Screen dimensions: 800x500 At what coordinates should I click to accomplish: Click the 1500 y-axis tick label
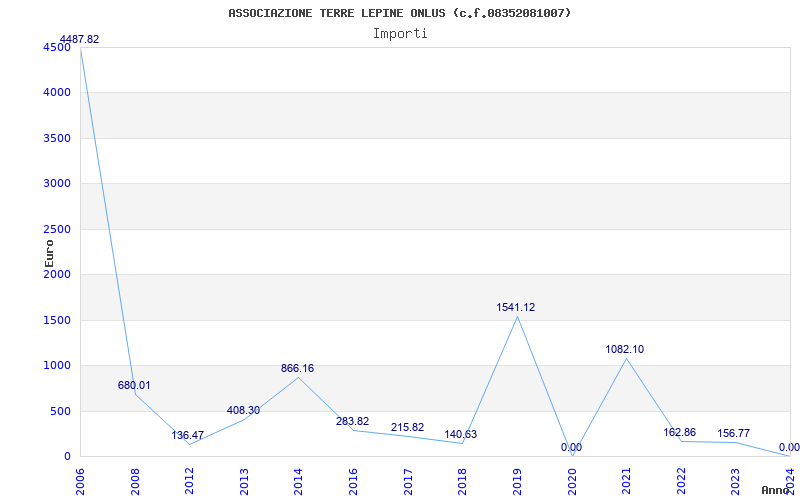57,320
